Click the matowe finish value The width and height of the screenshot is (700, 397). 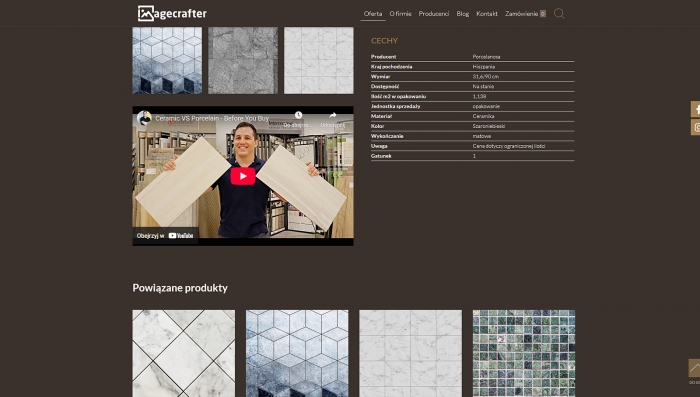pyautogui.click(x=482, y=136)
